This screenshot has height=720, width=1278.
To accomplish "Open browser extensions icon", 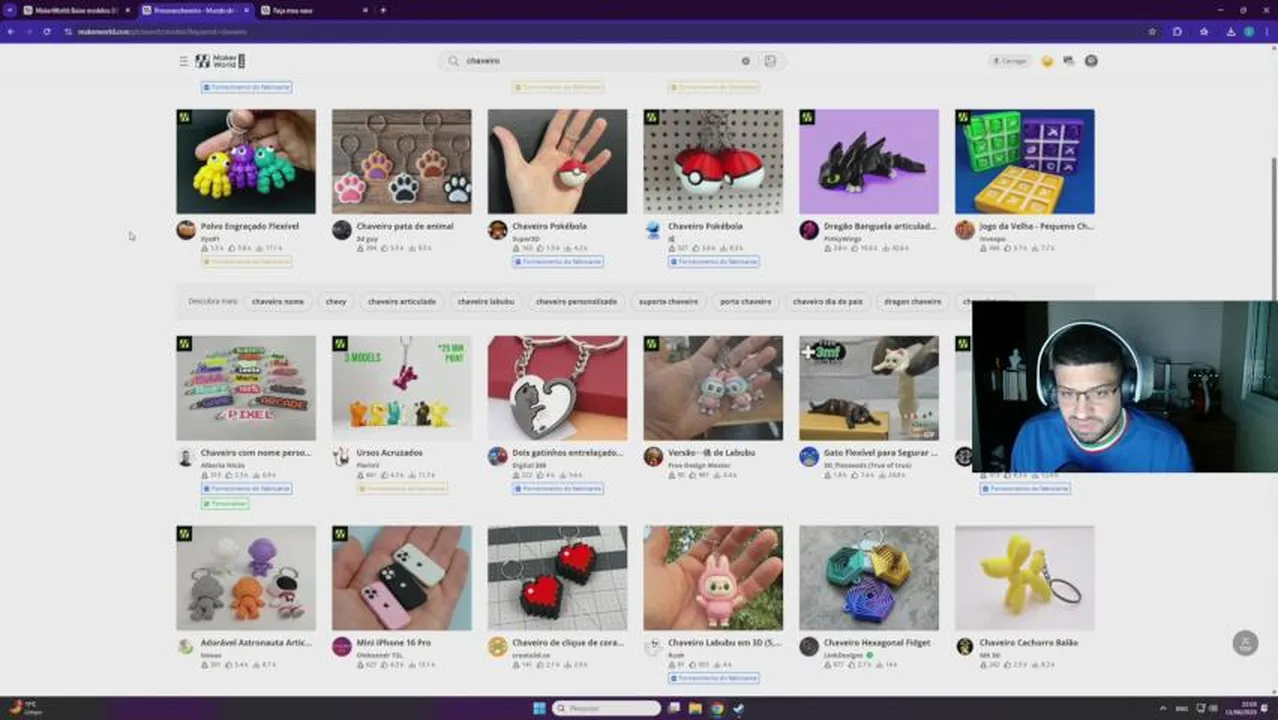I will tap(1177, 32).
